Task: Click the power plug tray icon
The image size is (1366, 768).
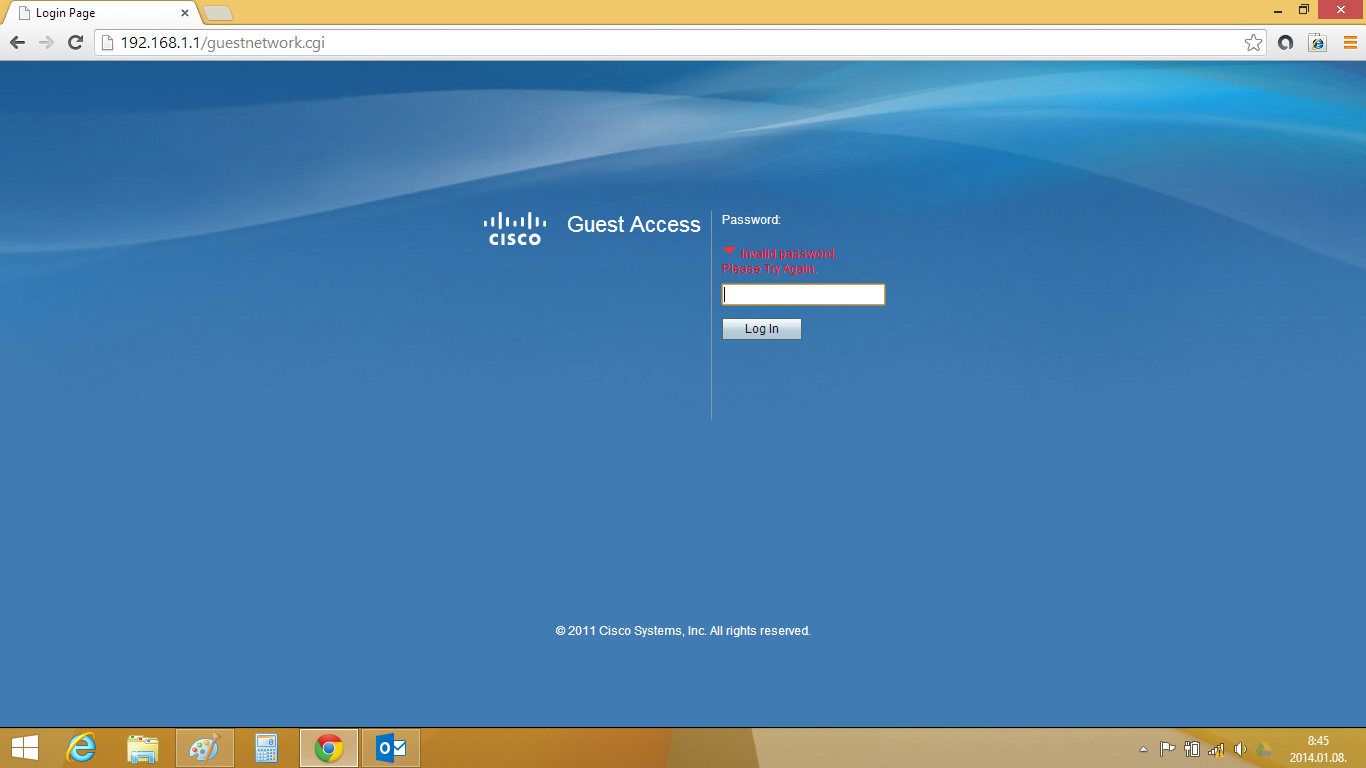Action: pyautogui.click(x=1191, y=749)
